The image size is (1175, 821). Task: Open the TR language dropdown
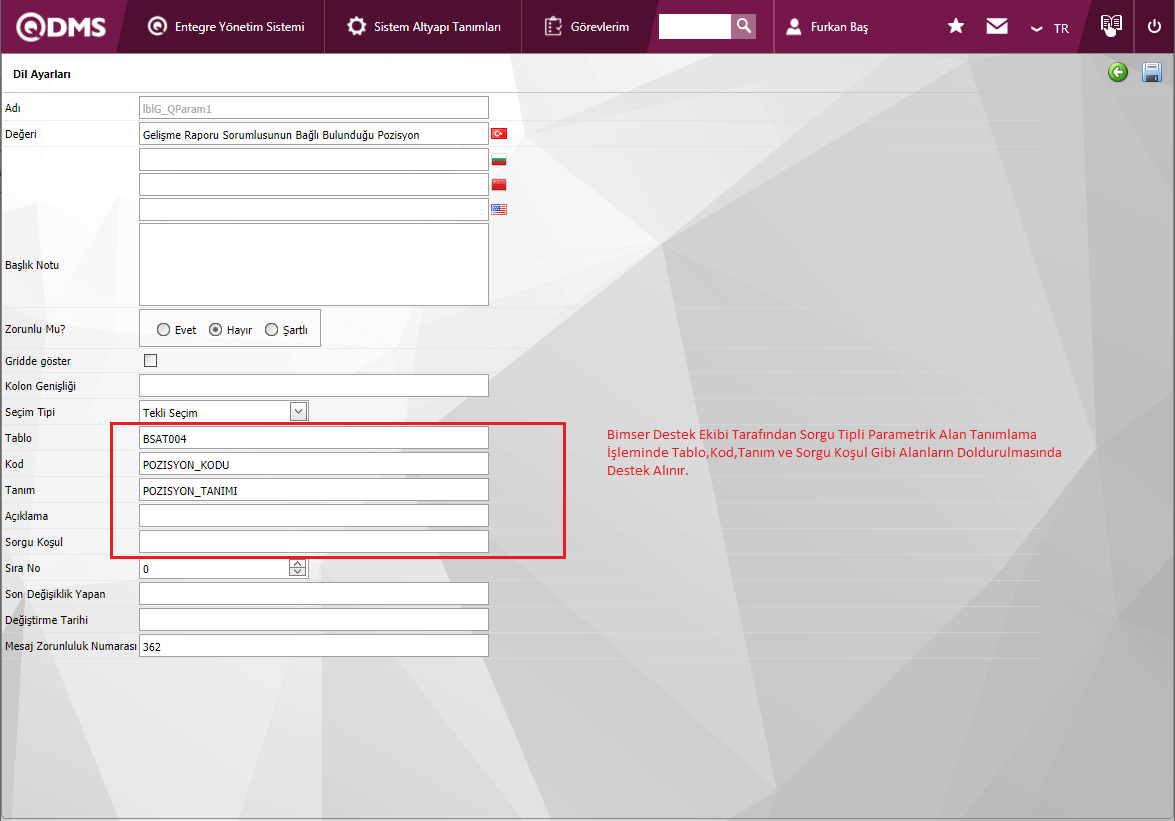pos(1050,28)
